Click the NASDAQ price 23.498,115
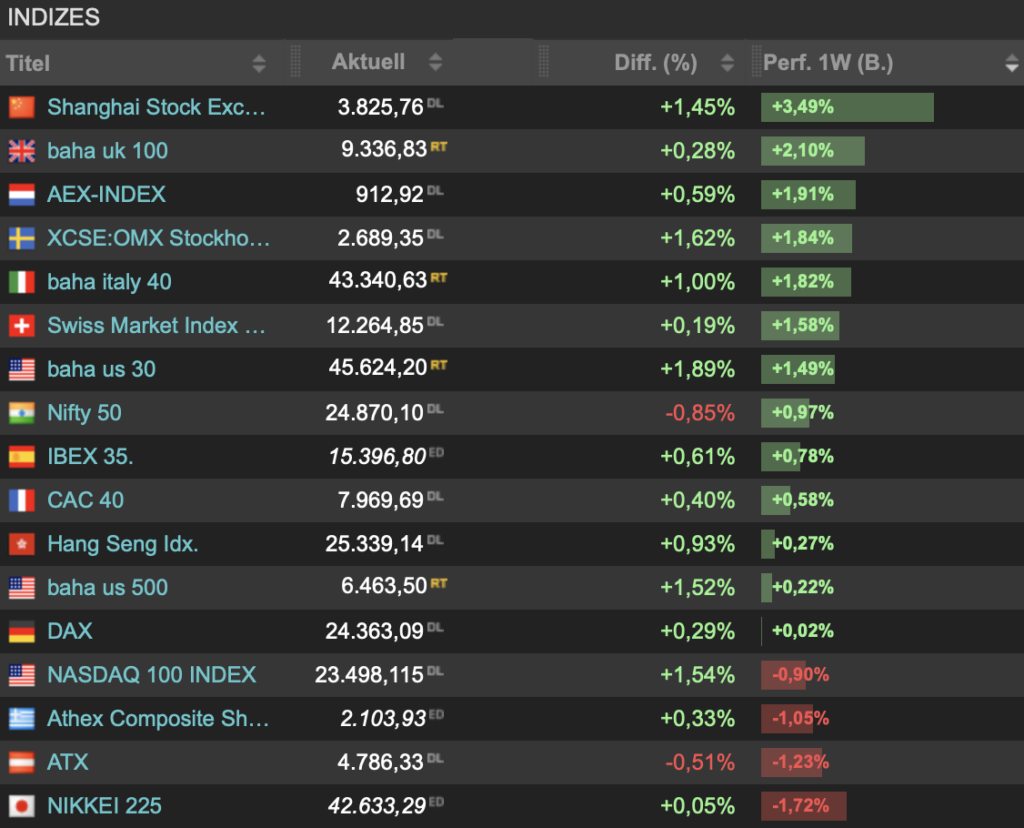This screenshot has width=1024, height=828. [370, 675]
